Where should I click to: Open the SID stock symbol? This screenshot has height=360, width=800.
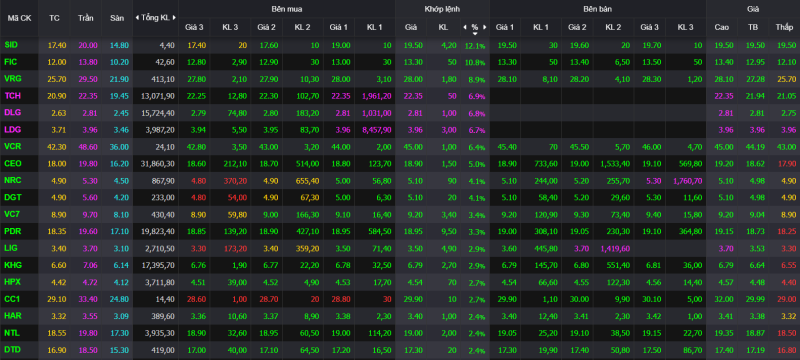pos(11,45)
